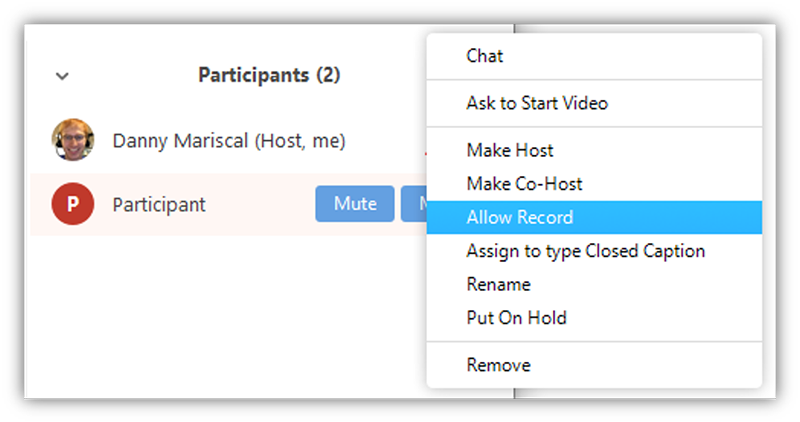Click the Participants (2) panel title
This screenshot has width=800, height=422.
pyautogui.click(x=268, y=76)
